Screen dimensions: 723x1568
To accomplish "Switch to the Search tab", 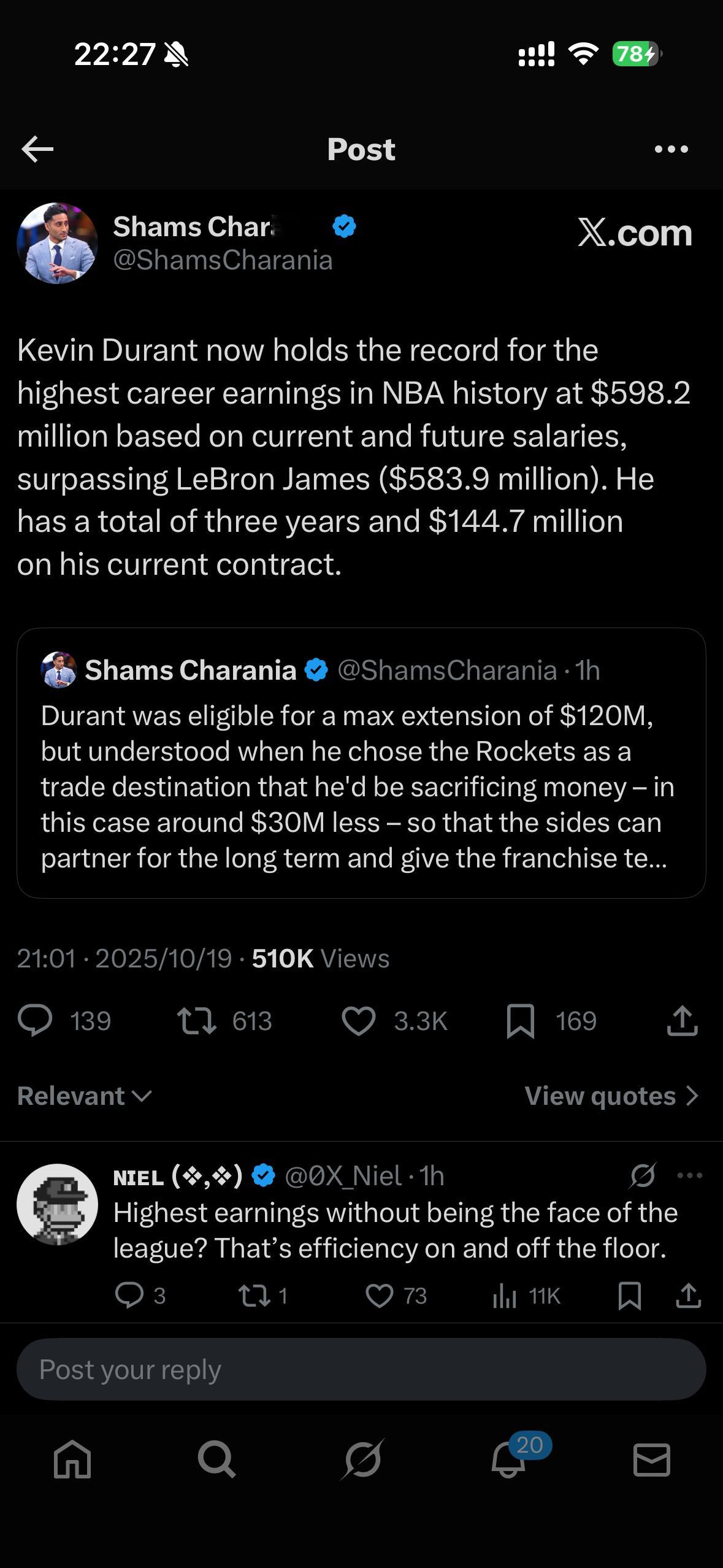I will pos(216,1459).
